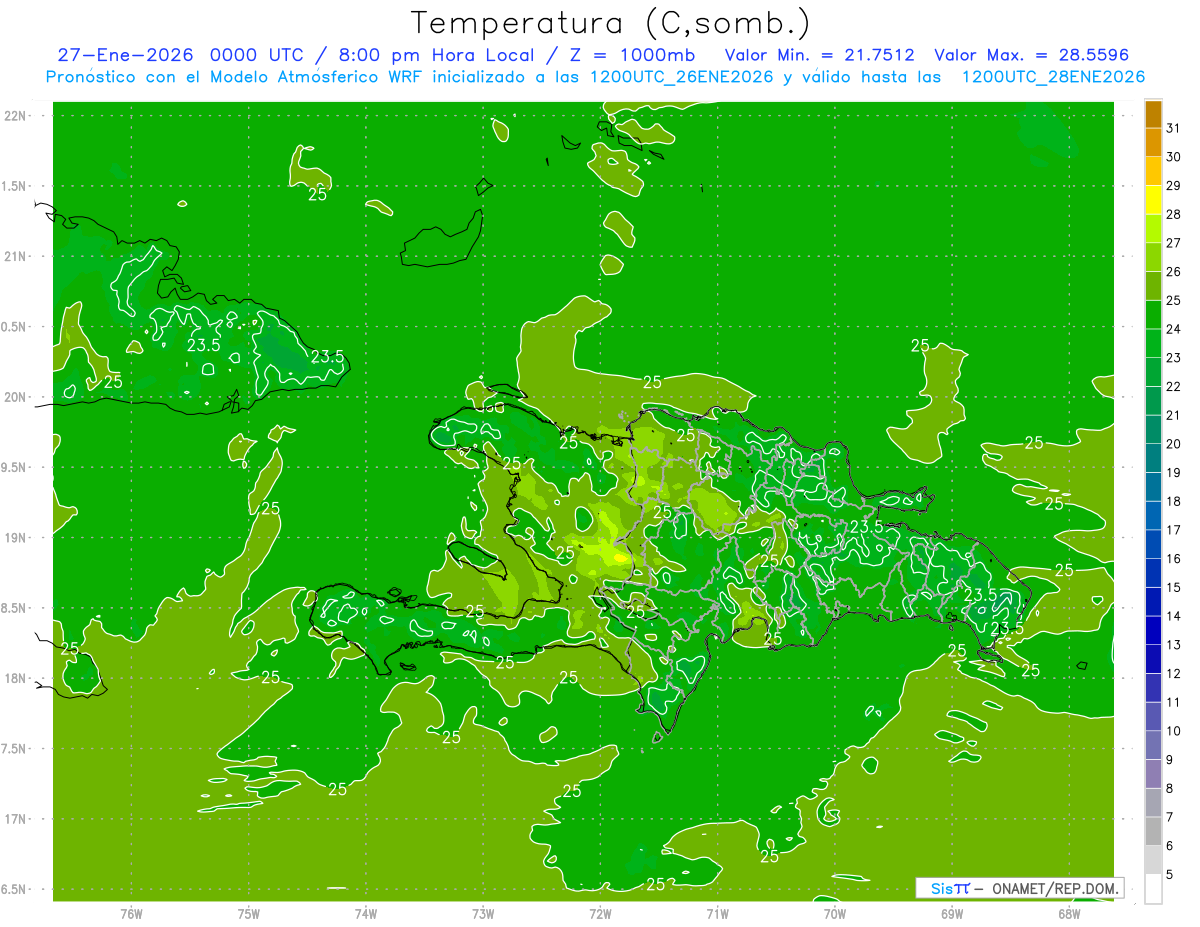The image size is (1200, 927).
Task: Click the dark orange swatch above 31
Action: (x=1153, y=114)
